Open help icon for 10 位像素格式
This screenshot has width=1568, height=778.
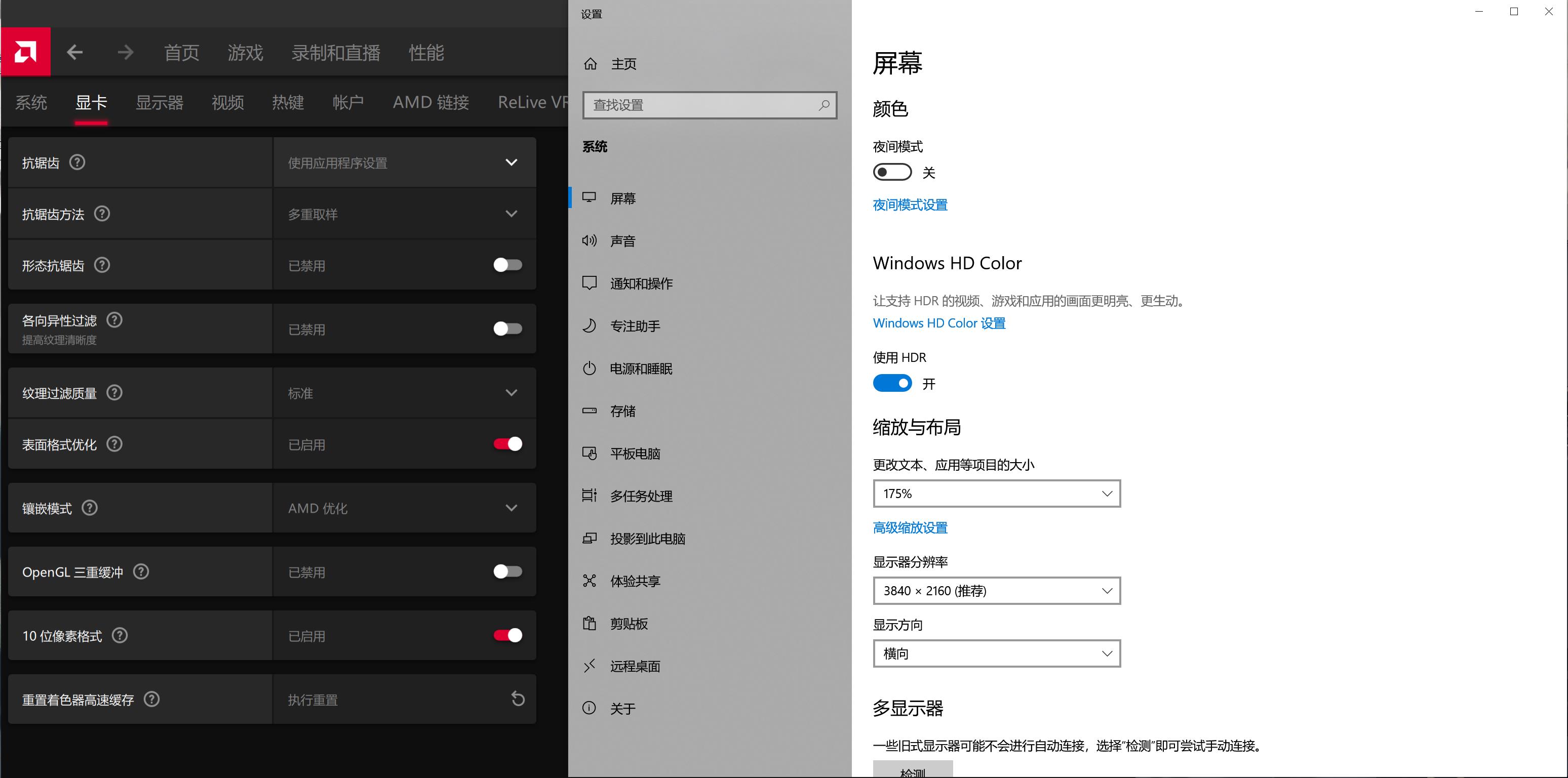click(x=120, y=636)
